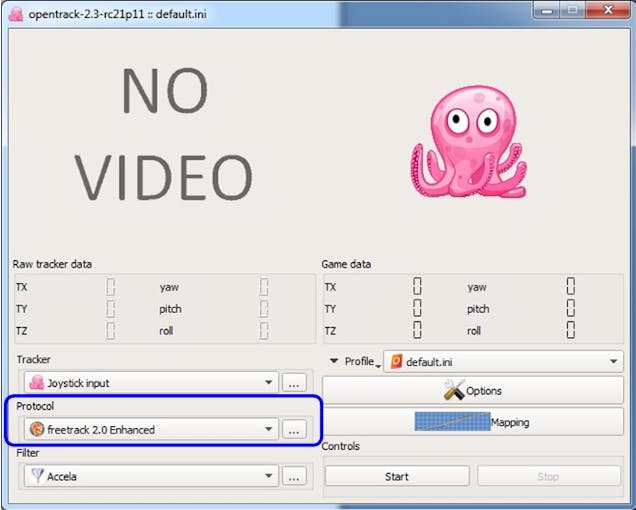Open the Tracker dropdown showing Joystick input

[151, 383]
